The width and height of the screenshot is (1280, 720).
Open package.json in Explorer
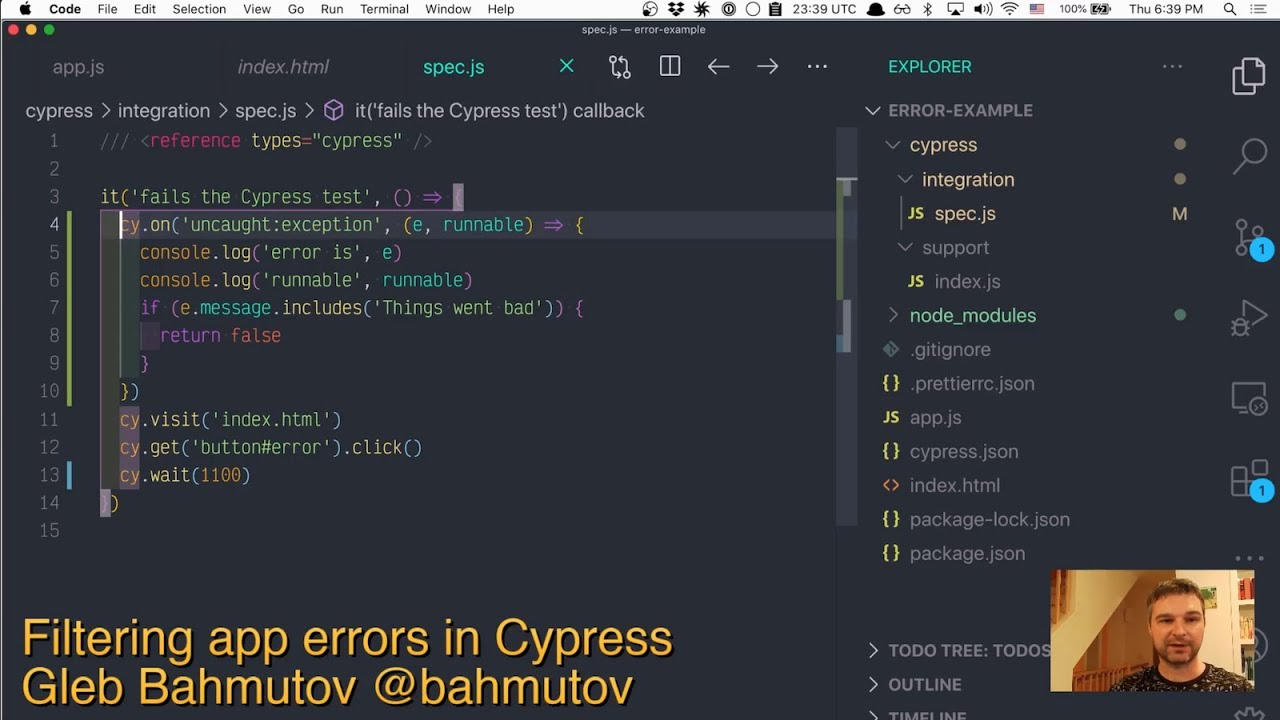coord(967,553)
